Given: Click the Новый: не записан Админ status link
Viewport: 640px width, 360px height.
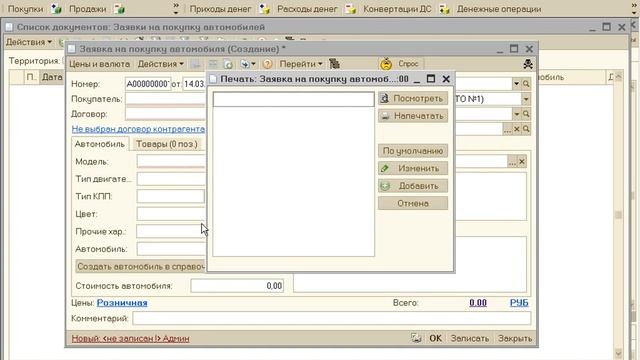Looking at the screenshot, I should point(130,338).
